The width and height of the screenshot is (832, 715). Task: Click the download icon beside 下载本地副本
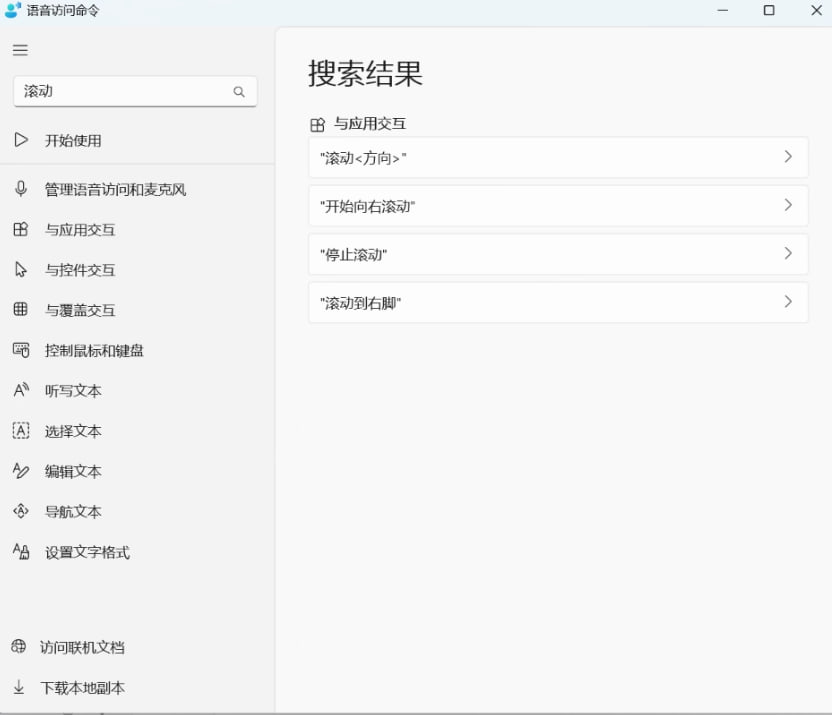tap(19, 687)
